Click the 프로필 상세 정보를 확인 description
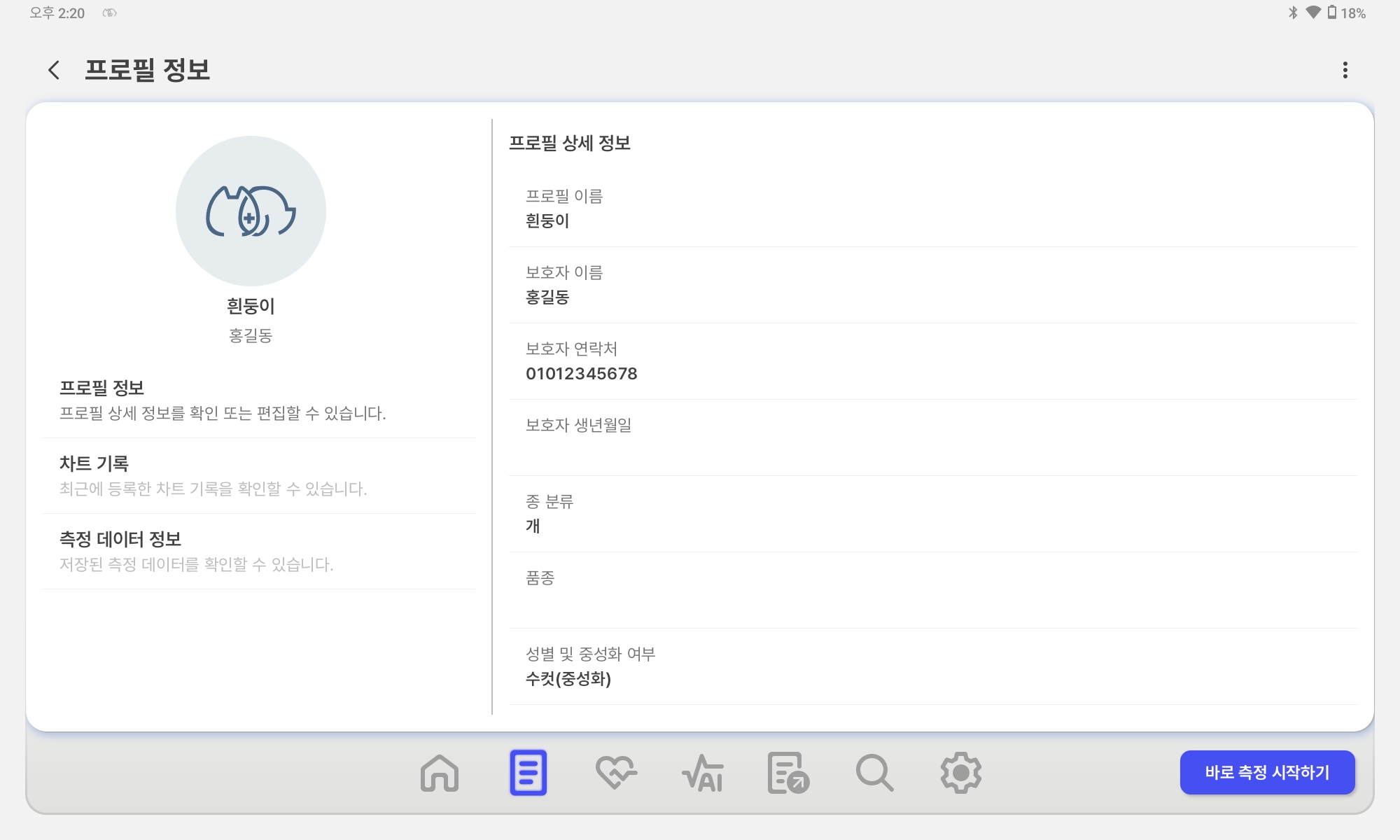1400x840 pixels. point(223,413)
